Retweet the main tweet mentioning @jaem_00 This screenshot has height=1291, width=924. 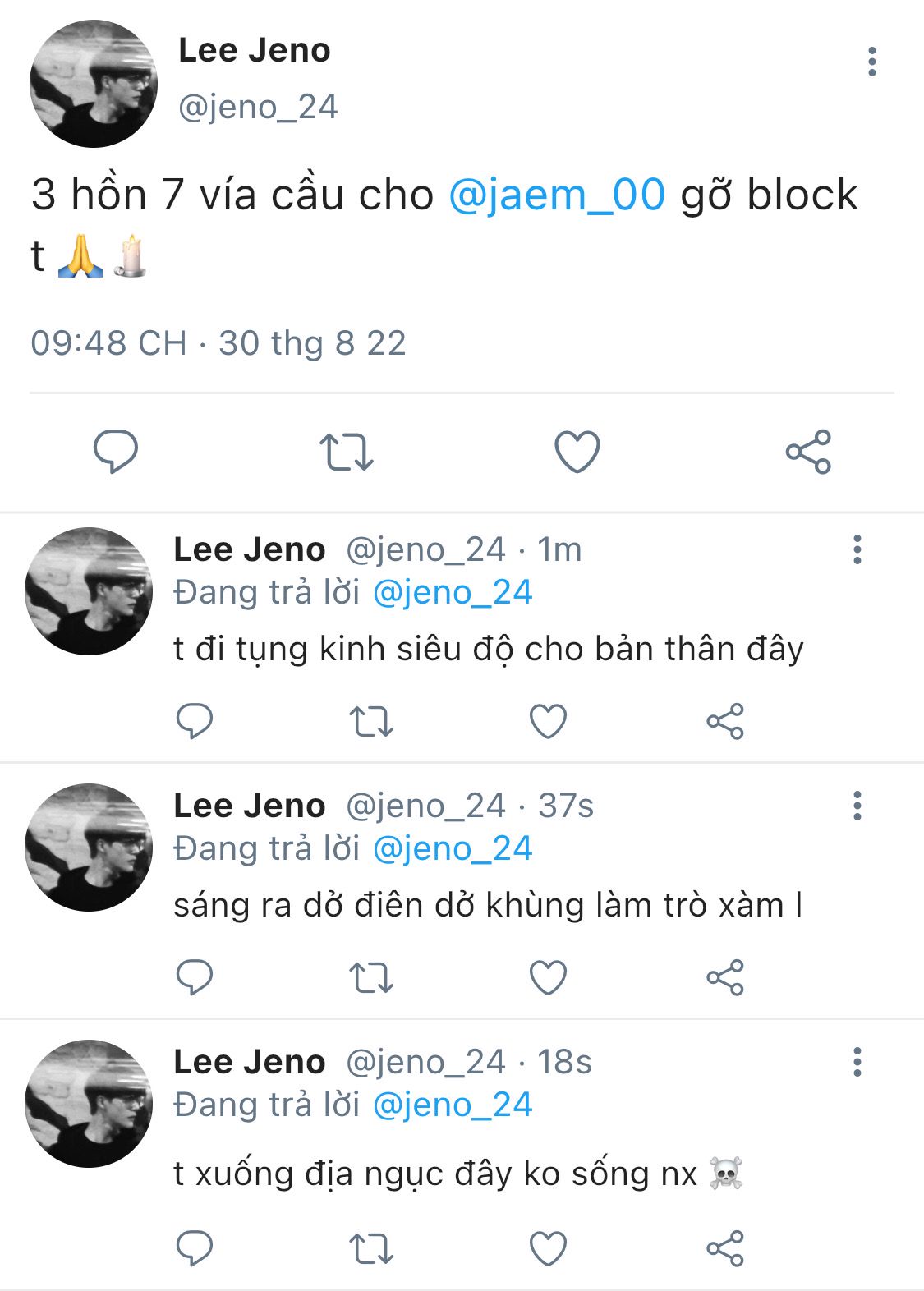[x=346, y=451]
